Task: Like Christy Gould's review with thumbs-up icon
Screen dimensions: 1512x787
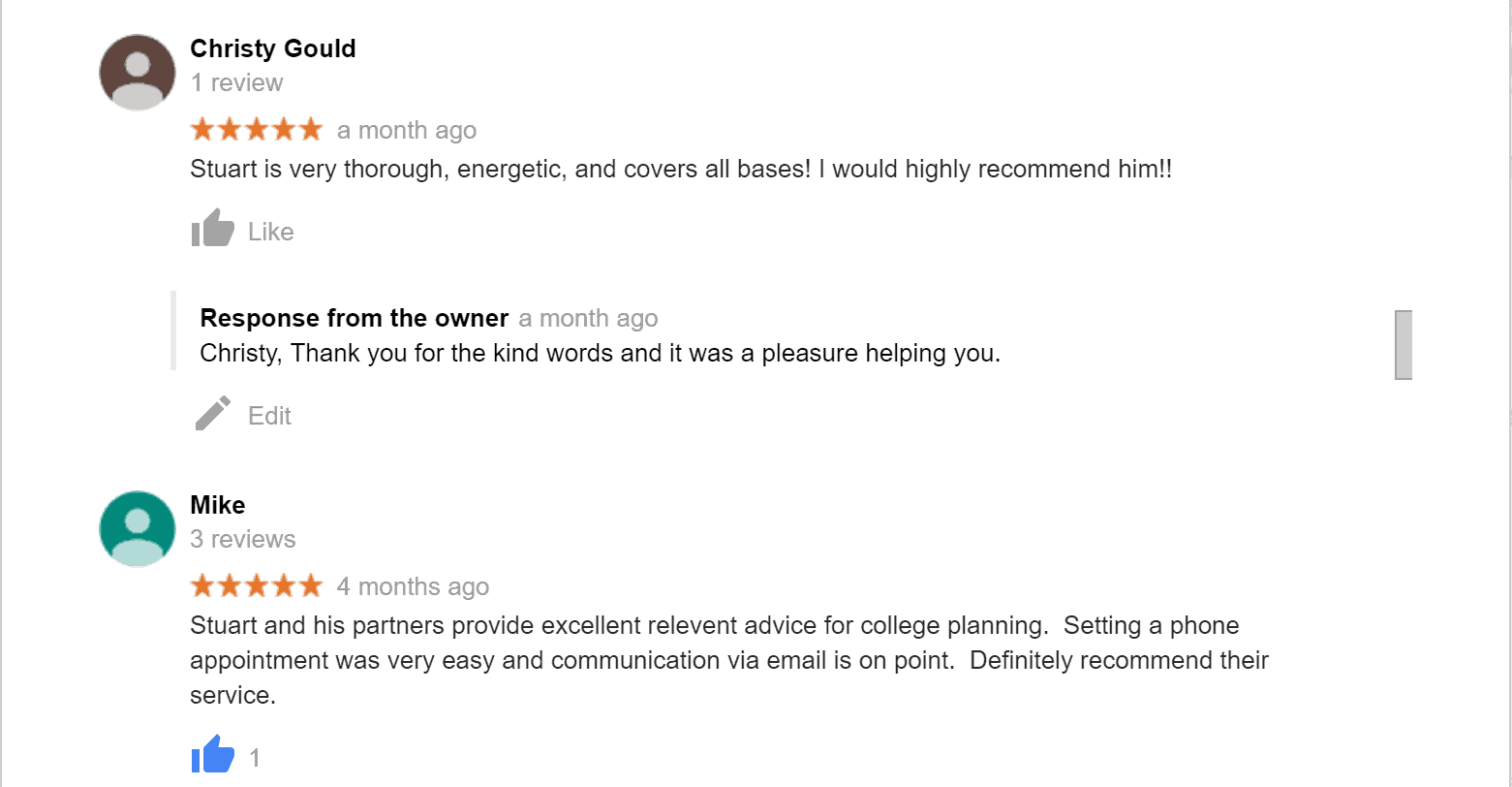Action: tap(213, 230)
